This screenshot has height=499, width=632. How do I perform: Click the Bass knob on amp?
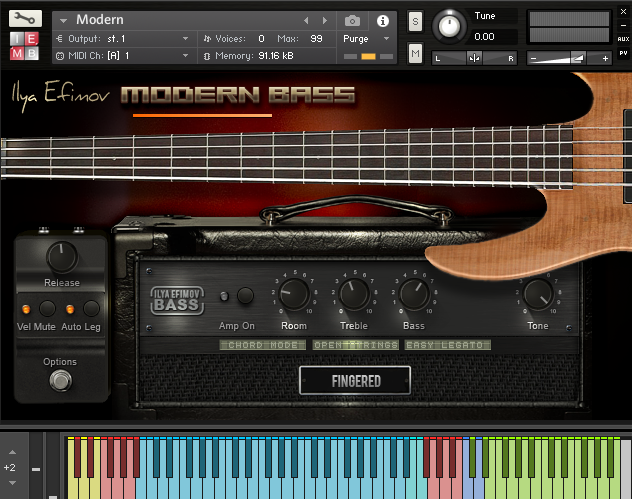(x=414, y=295)
